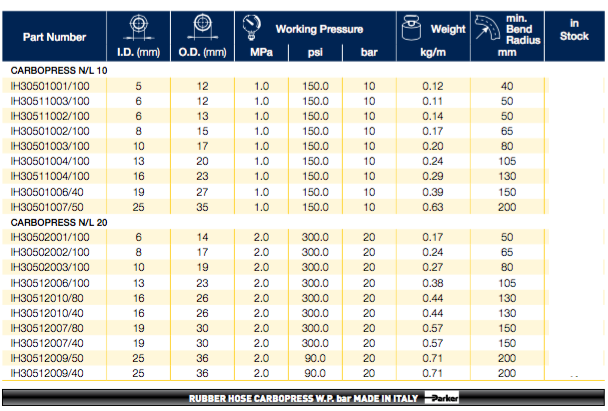Click the weight icon in header
Image resolution: width=608 pixels, height=411 pixels.
[x=411, y=26]
